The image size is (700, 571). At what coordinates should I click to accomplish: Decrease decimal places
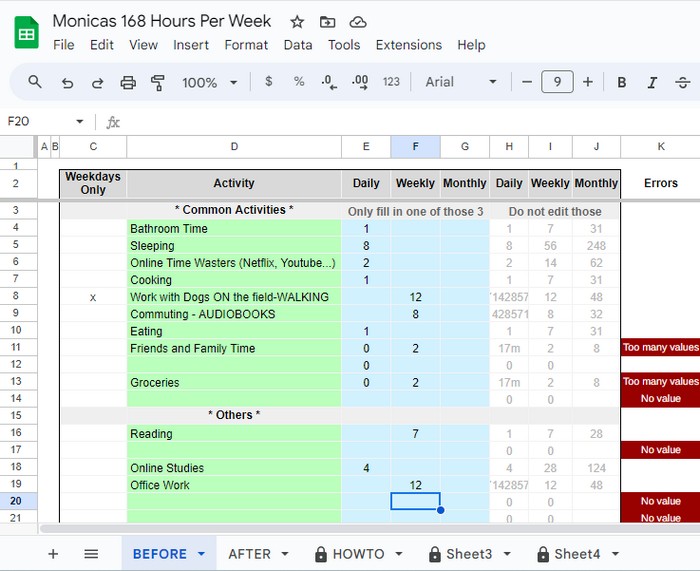(329, 83)
